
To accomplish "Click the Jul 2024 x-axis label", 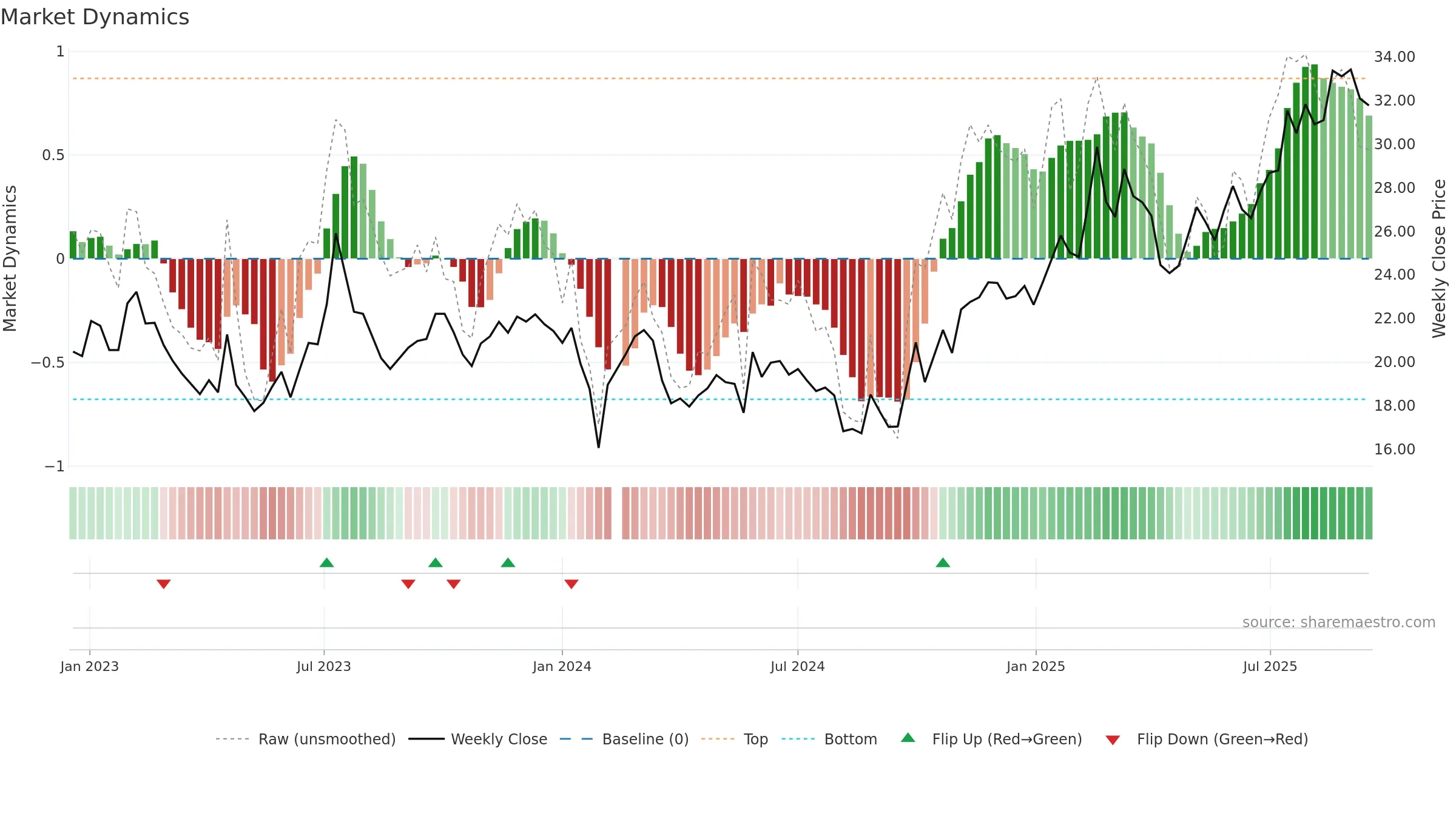I will (x=798, y=666).
